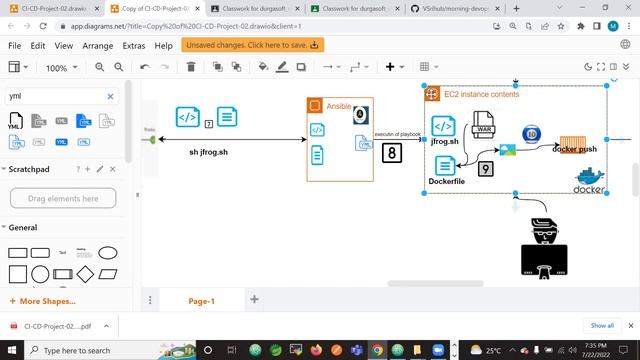Open Scratchpad help question mark

point(78,169)
